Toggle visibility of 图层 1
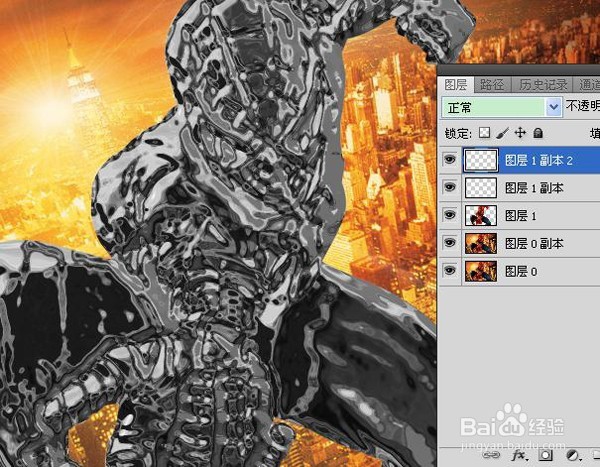The image size is (600, 467). point(450,215)
